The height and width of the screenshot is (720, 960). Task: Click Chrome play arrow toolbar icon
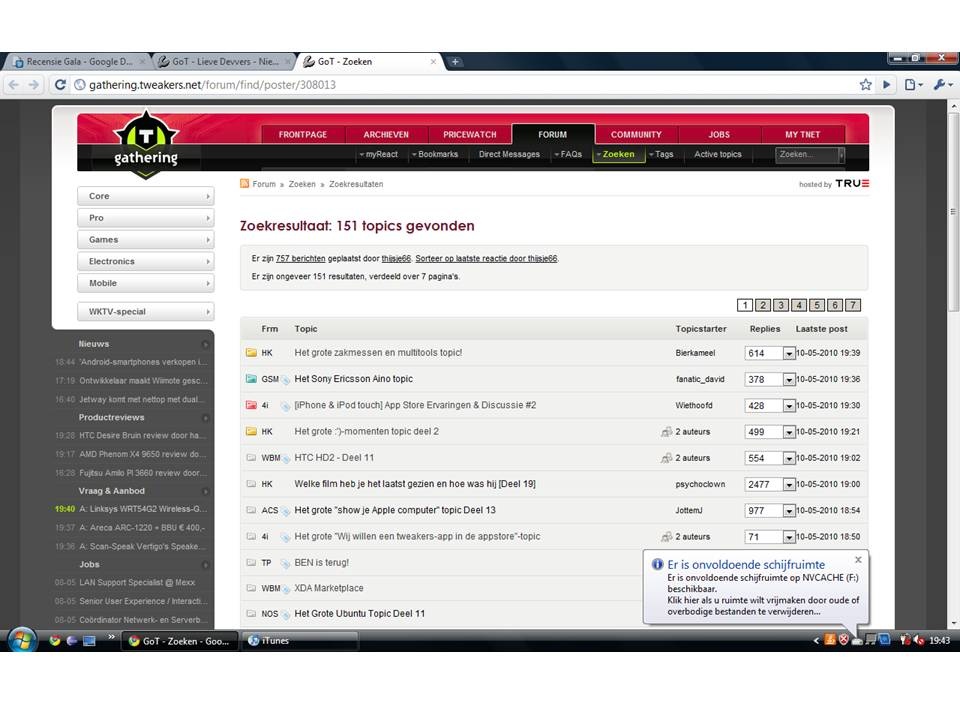point(887,84)
